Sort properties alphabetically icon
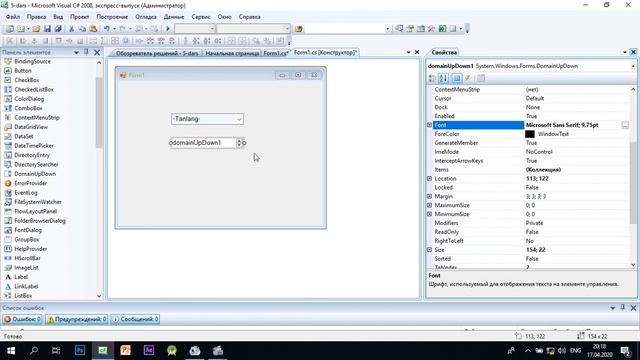This screenshot has height=360, width=640. [443, 78]
